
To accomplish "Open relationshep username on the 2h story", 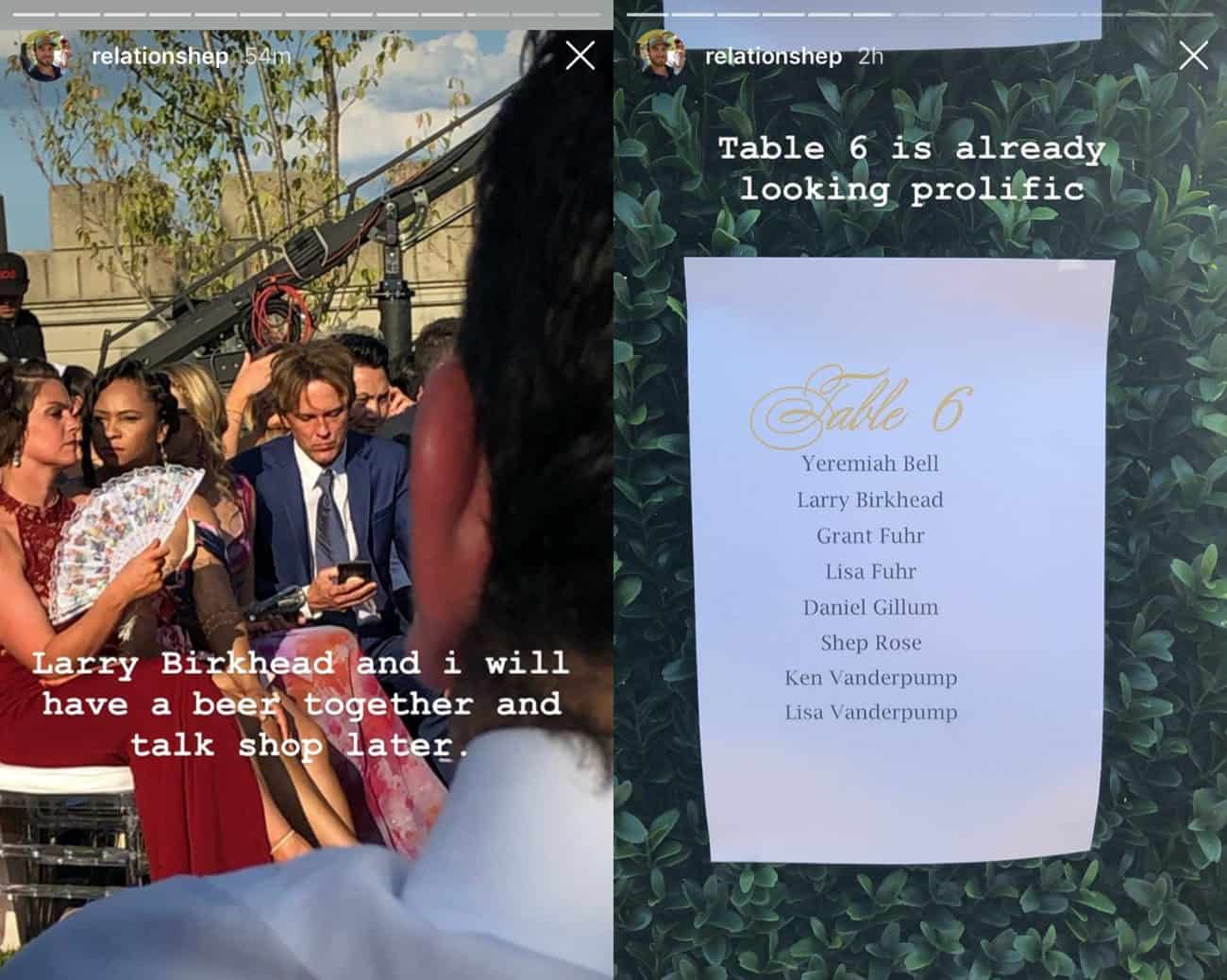I will pos(773,57).
